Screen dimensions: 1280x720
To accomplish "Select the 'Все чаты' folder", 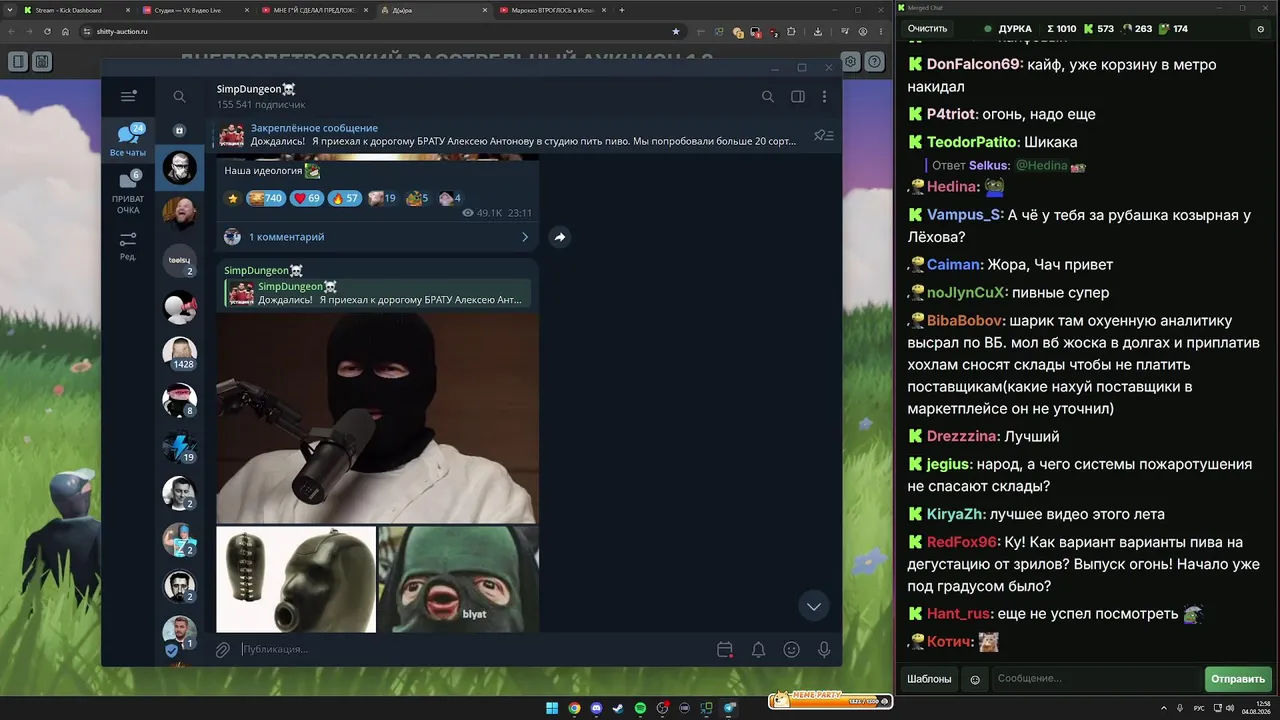I will tap(128, 141).
